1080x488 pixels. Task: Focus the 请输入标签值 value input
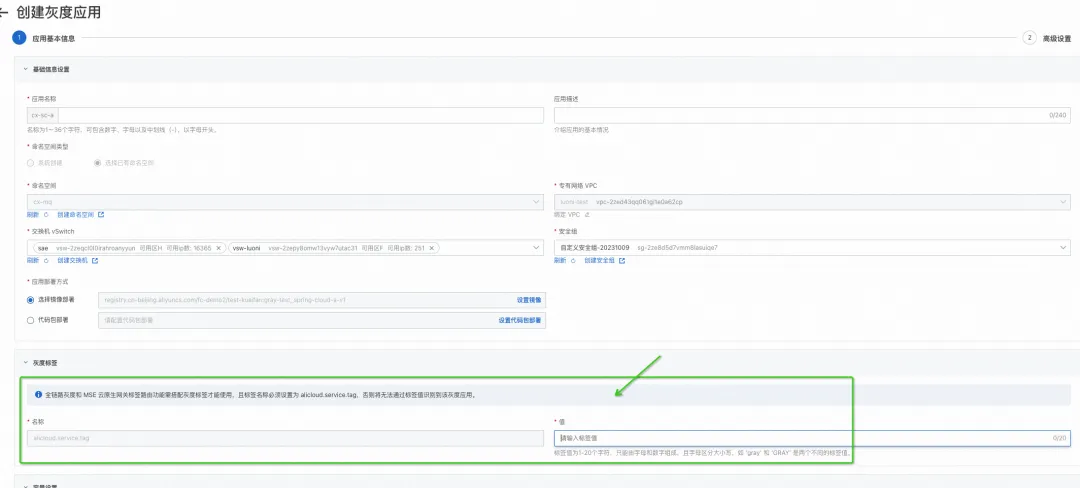point(812,438)
